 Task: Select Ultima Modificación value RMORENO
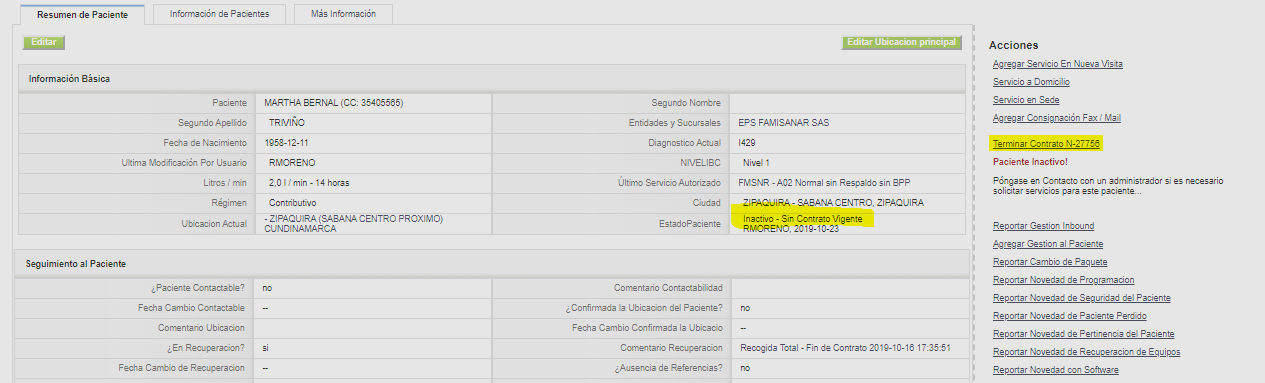click(x=292, y=162)
